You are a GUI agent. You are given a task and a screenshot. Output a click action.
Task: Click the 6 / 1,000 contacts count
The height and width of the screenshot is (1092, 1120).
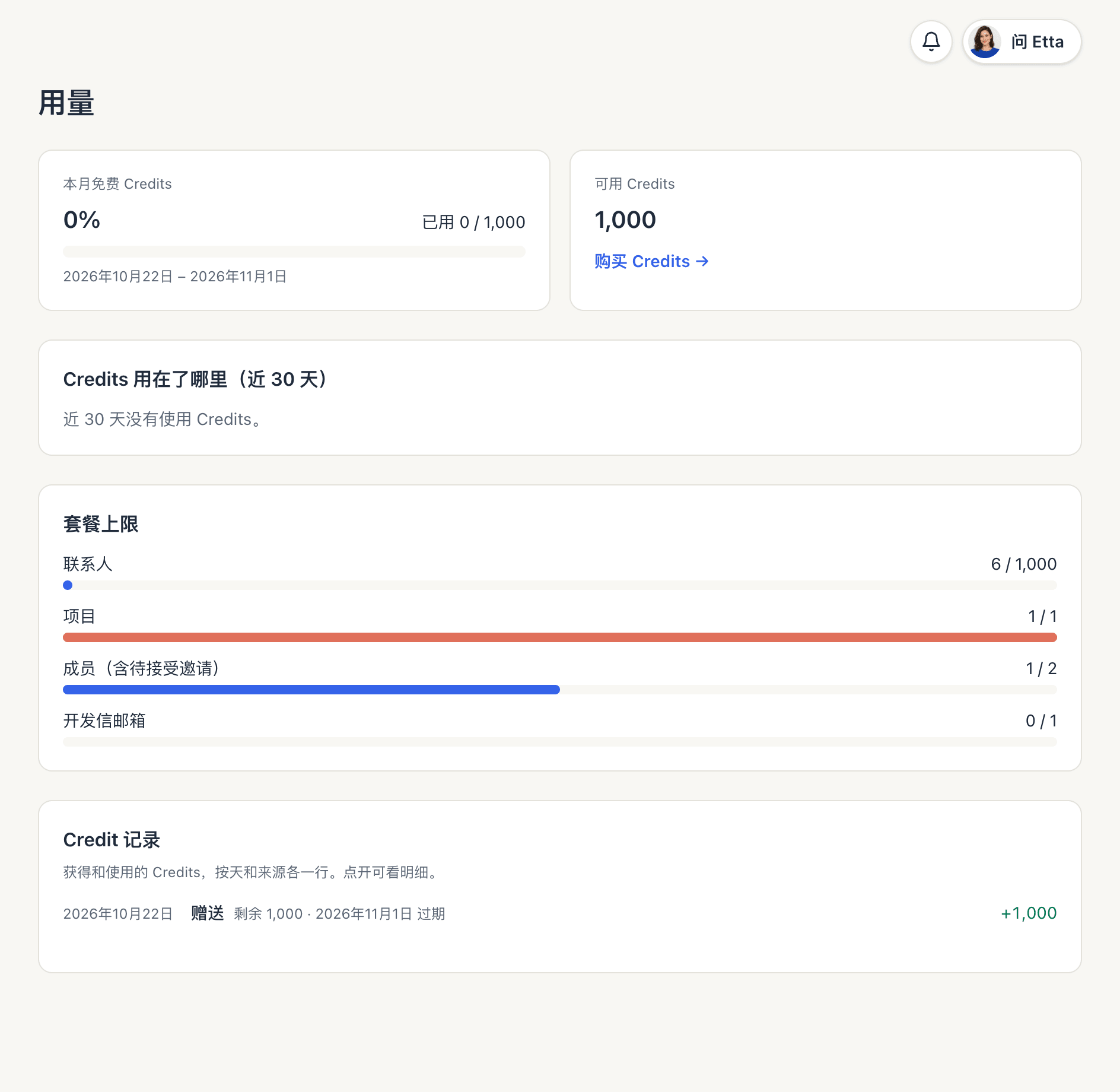[x=1024, y=564]
